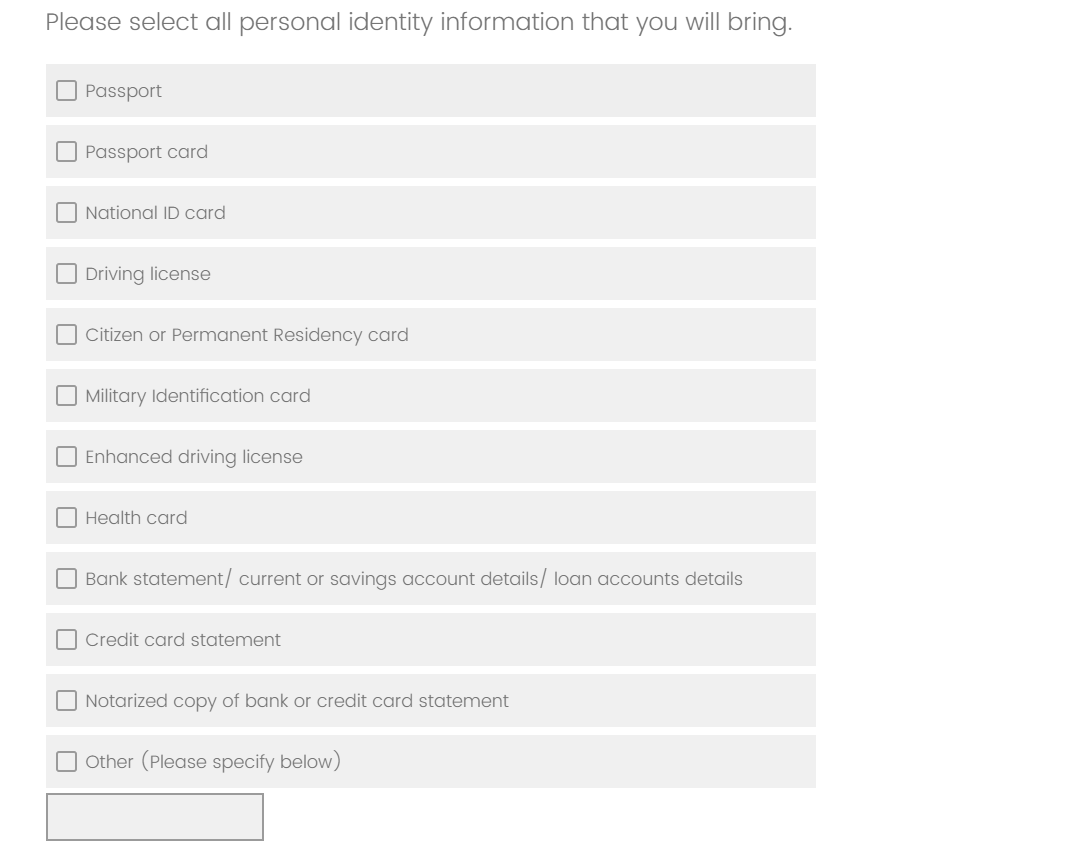Image resolution: width=1065 pixels, height=858 pixels.
Task: Click the Passport label text
Action: click(x=124, y=91)
